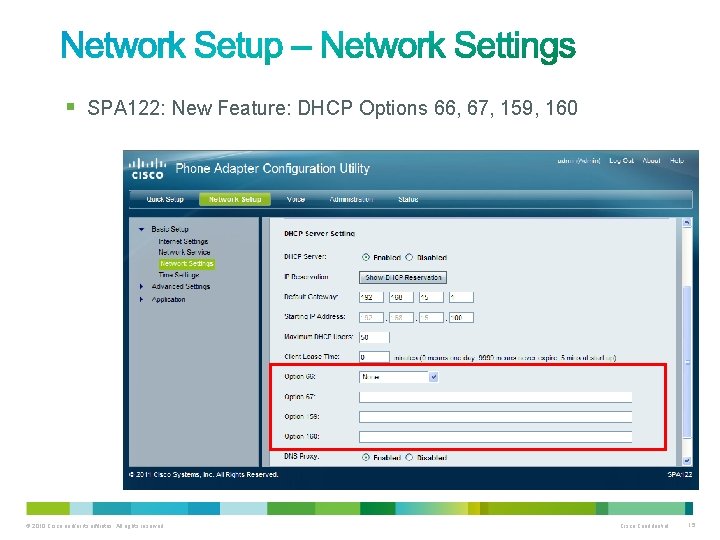Screen dimensions: 720x540
Task: Select the Network Setup tab
Action: pos(235,199)
